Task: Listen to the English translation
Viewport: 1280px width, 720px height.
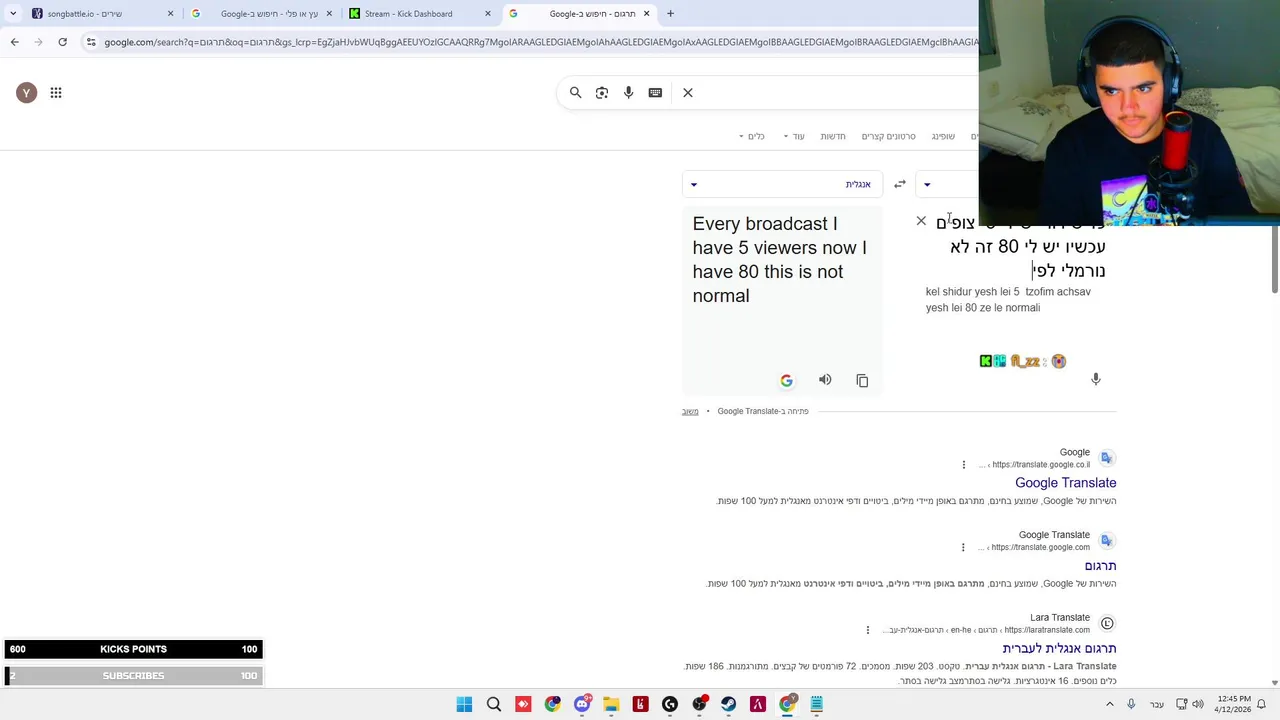Action: [x=825, y=380]
